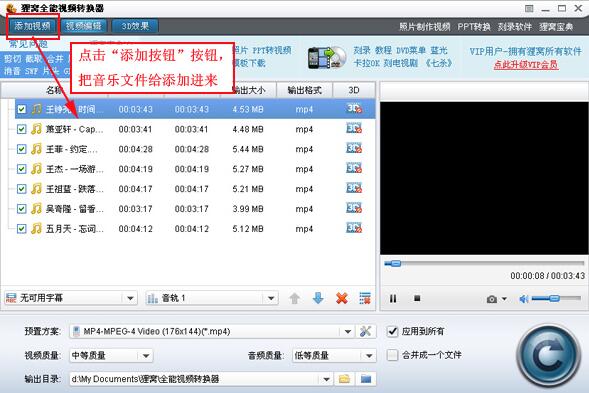
Task: Open PPT转换 in the top menu
Action: click(x=474, y=27)
